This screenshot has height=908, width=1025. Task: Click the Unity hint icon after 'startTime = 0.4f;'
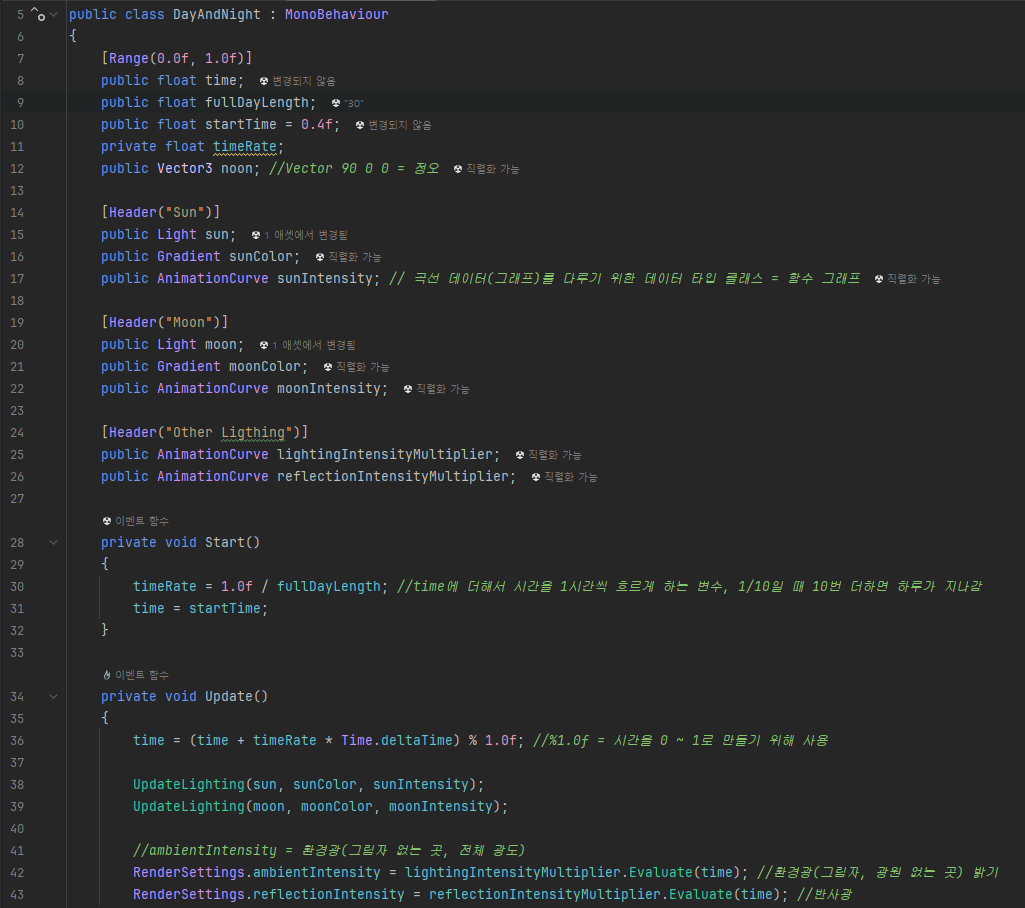coord(360,125)
